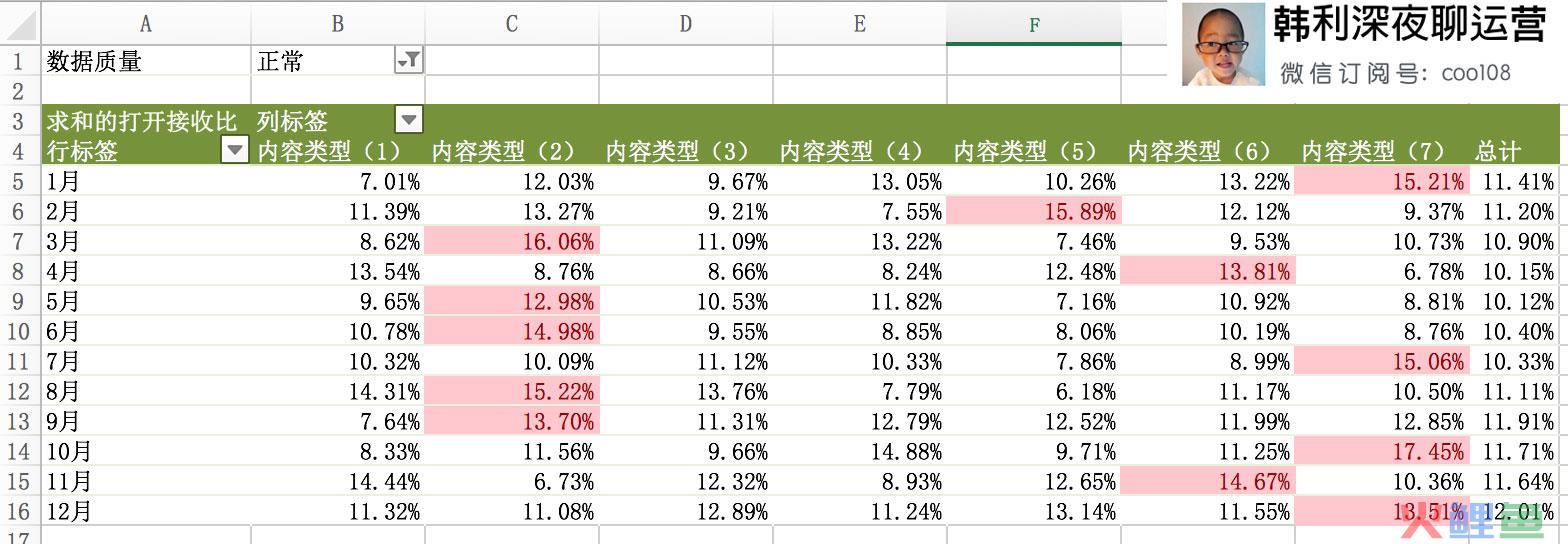Select the 正常 filter value cell
1568x544 pixels.
coord(320,62)
